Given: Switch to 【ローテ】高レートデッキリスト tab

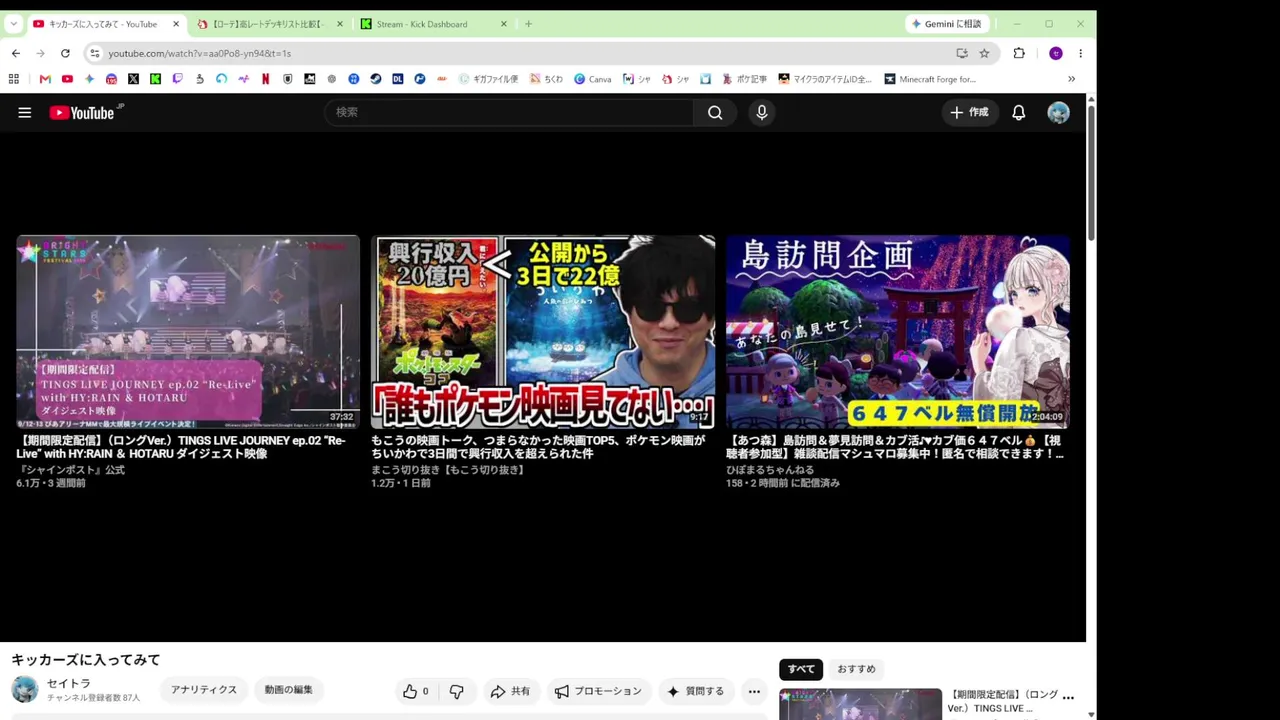Looking at the screenshot, I should (x=267, y=24).
